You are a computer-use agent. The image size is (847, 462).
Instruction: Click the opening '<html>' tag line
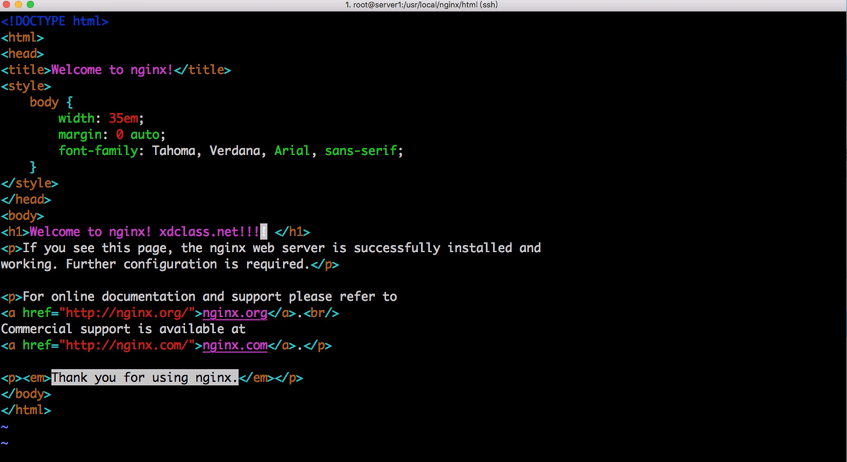(22, 37)
